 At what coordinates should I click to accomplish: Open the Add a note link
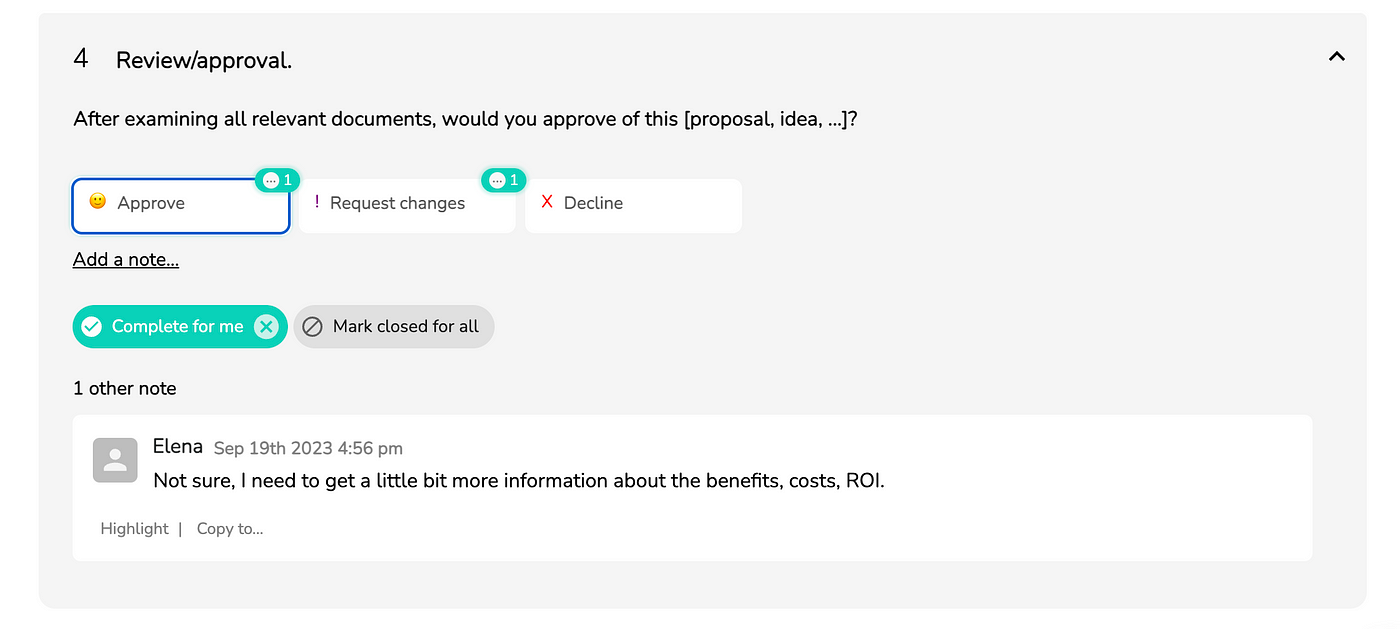[126, 260]
